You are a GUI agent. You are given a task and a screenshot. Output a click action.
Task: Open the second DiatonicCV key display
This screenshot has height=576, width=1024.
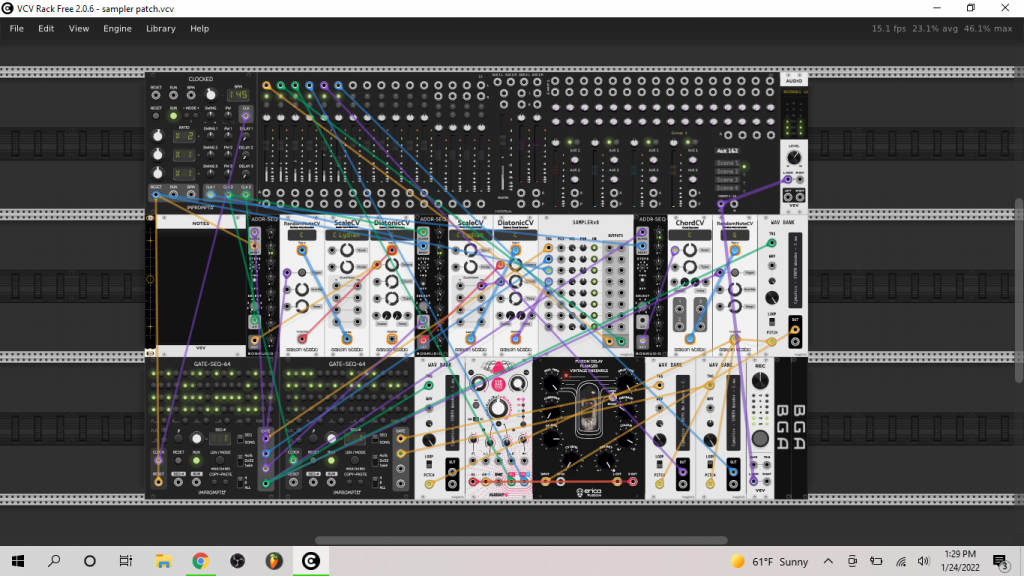point(516,235)
